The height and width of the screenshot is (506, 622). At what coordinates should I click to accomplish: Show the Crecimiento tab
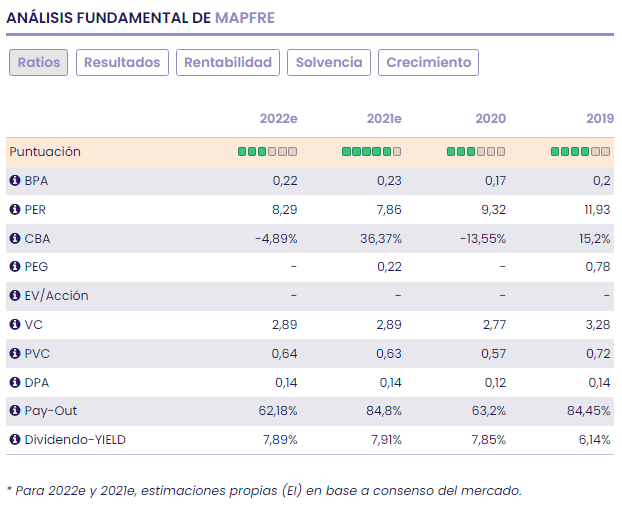(x=428, y=62)
